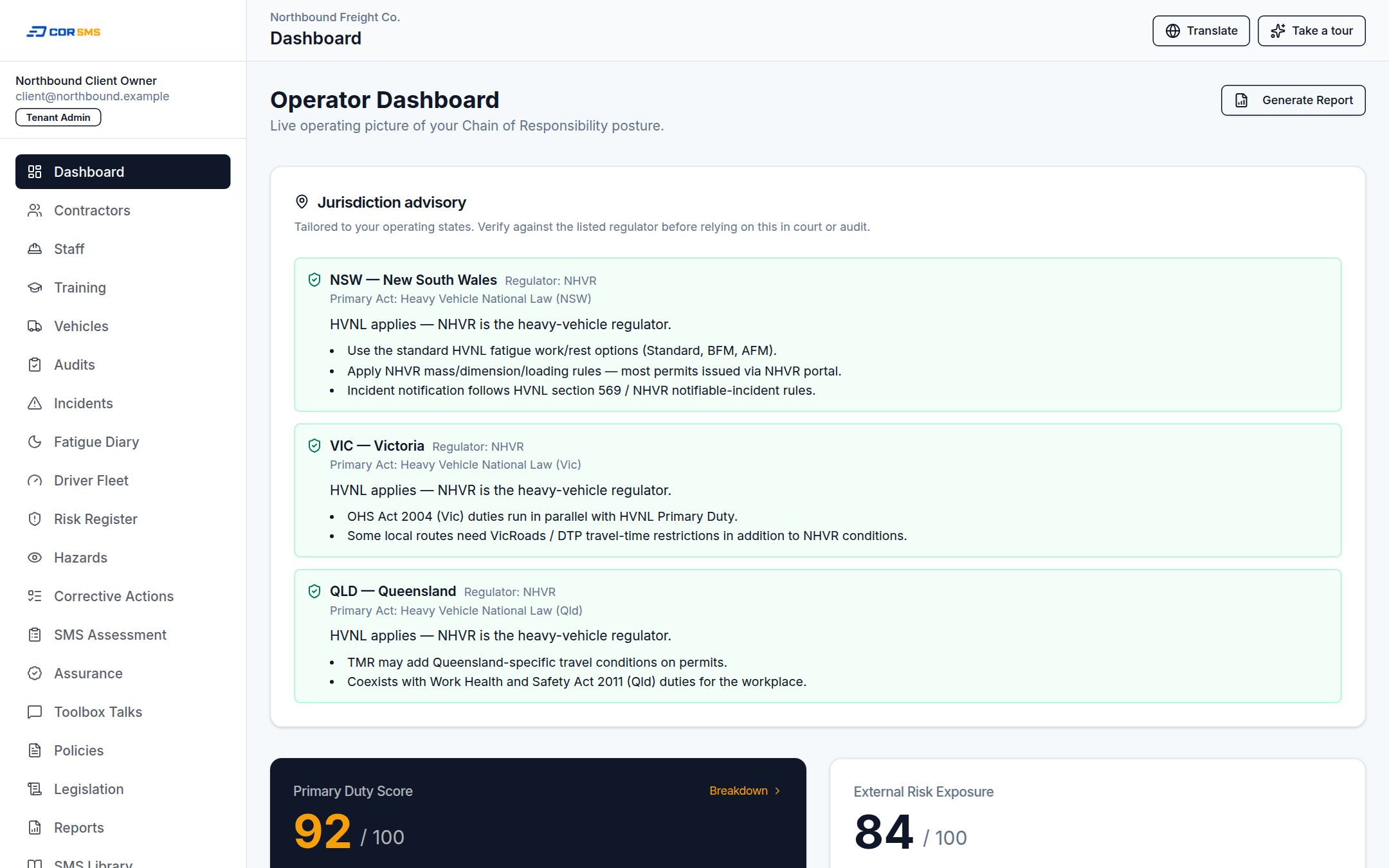Screen dimensions: 1389x868
Task: Click the 'Regulator: NHVR' label for Queensland
Action: click(510, 592)
